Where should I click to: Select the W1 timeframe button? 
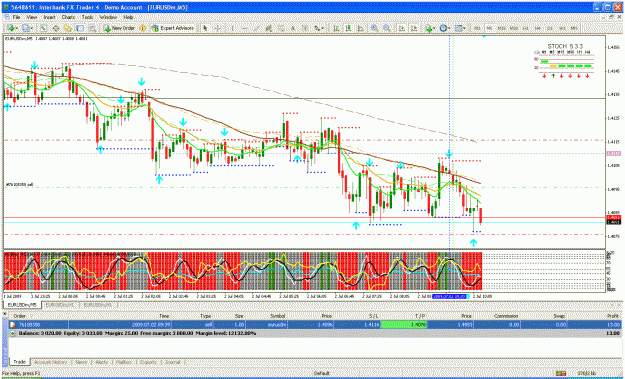(562, 28)
